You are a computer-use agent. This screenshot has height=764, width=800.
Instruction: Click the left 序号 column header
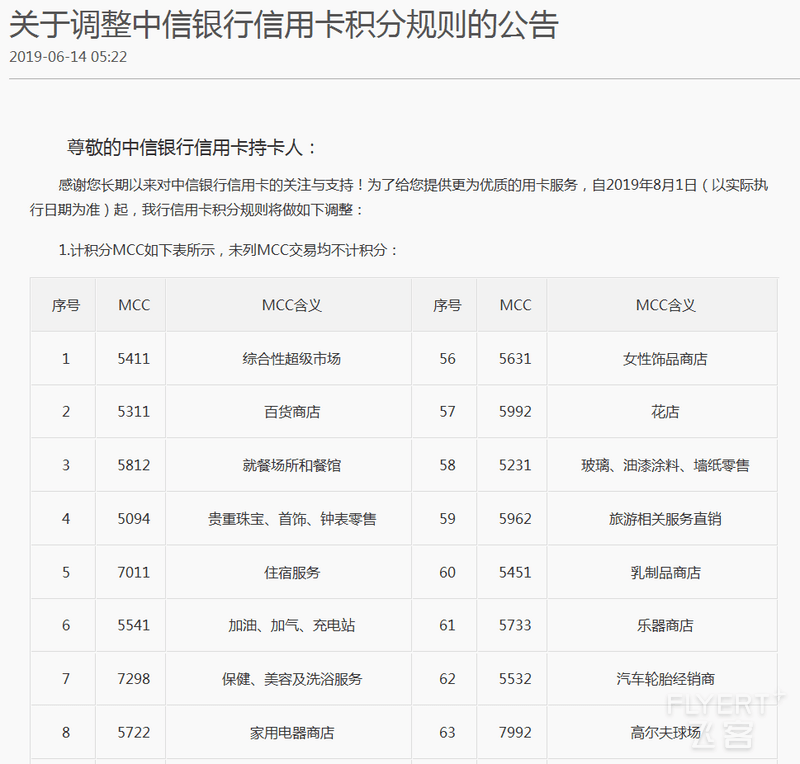(66, 305)
